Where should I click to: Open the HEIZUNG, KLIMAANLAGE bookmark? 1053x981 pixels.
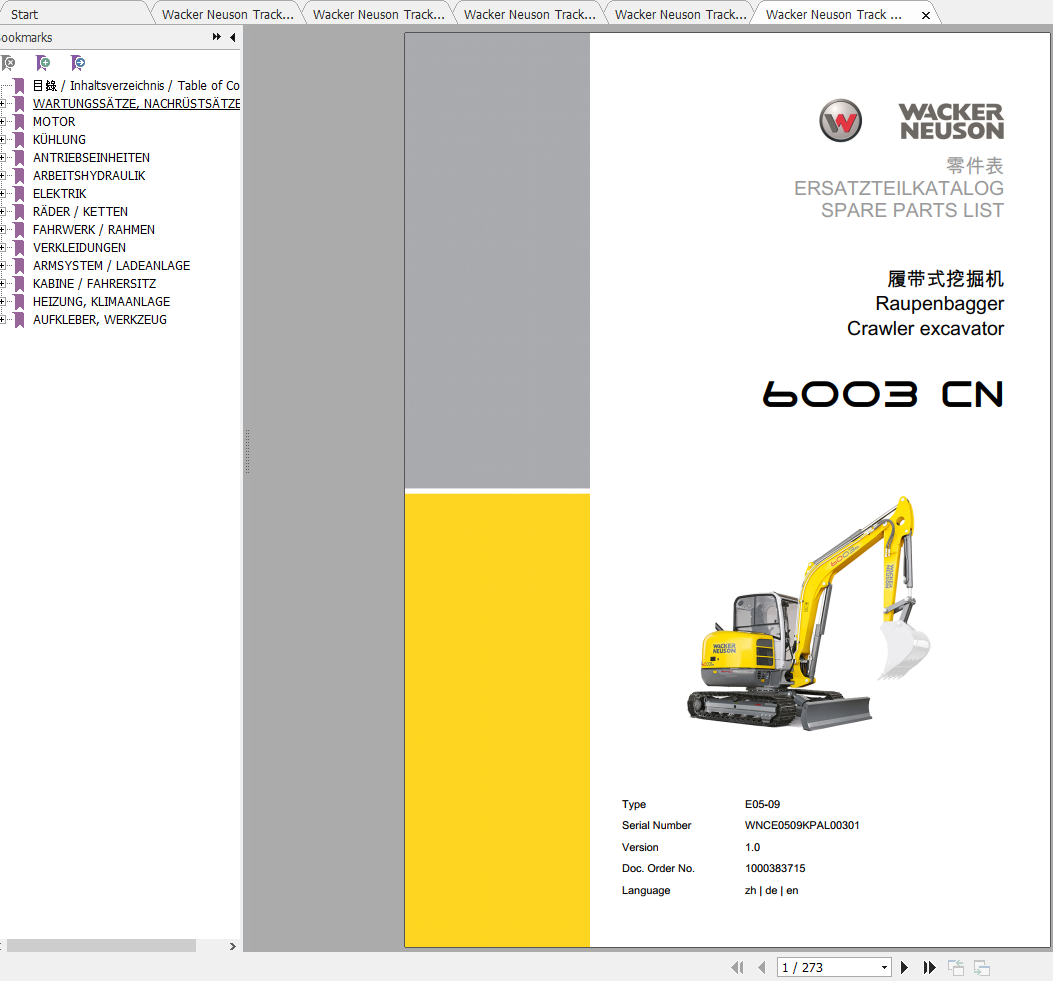coord(101,302)
